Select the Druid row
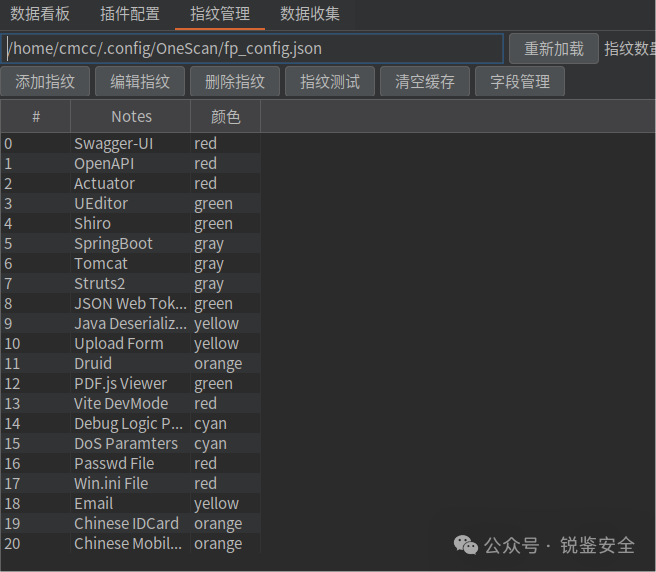656x572 pixels. click(x=131, y=364)
